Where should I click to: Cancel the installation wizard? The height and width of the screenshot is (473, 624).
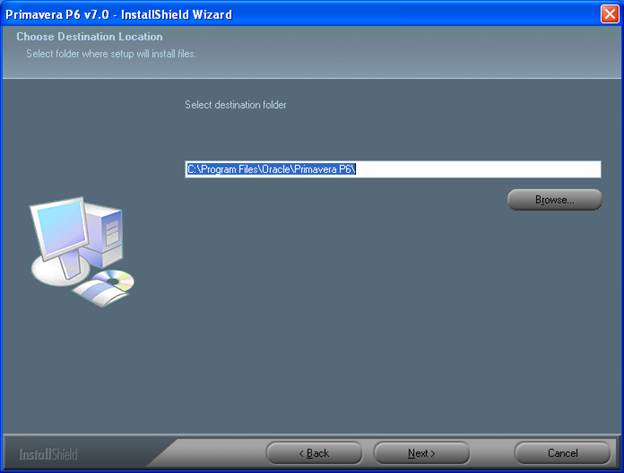coord(562,453)
